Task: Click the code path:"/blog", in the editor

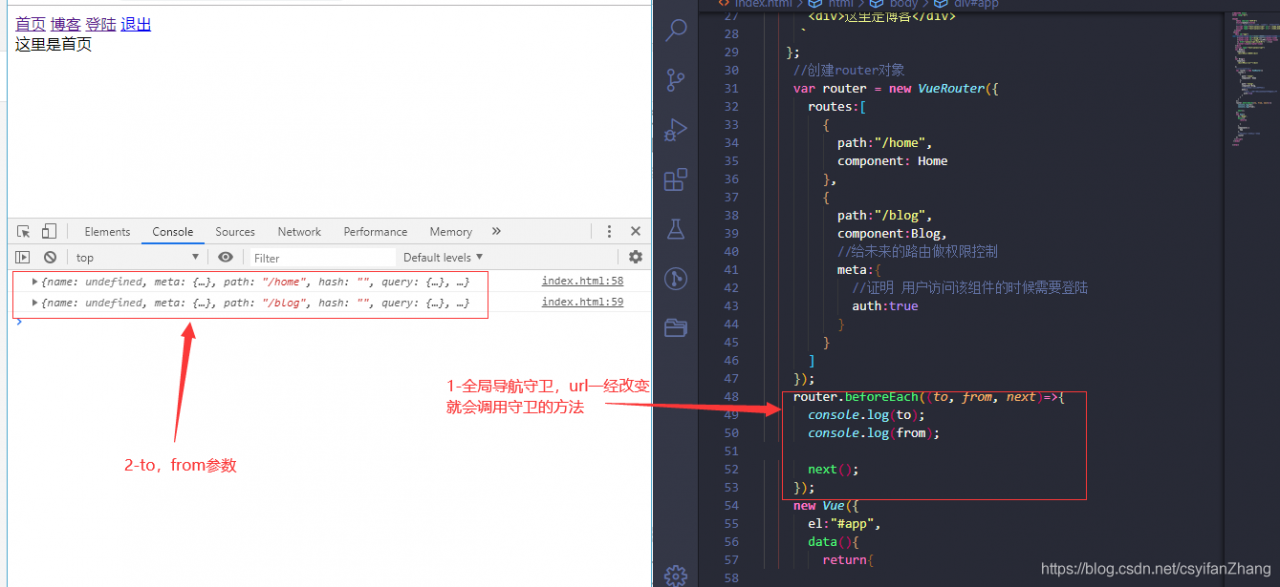Action: point(885,215)
